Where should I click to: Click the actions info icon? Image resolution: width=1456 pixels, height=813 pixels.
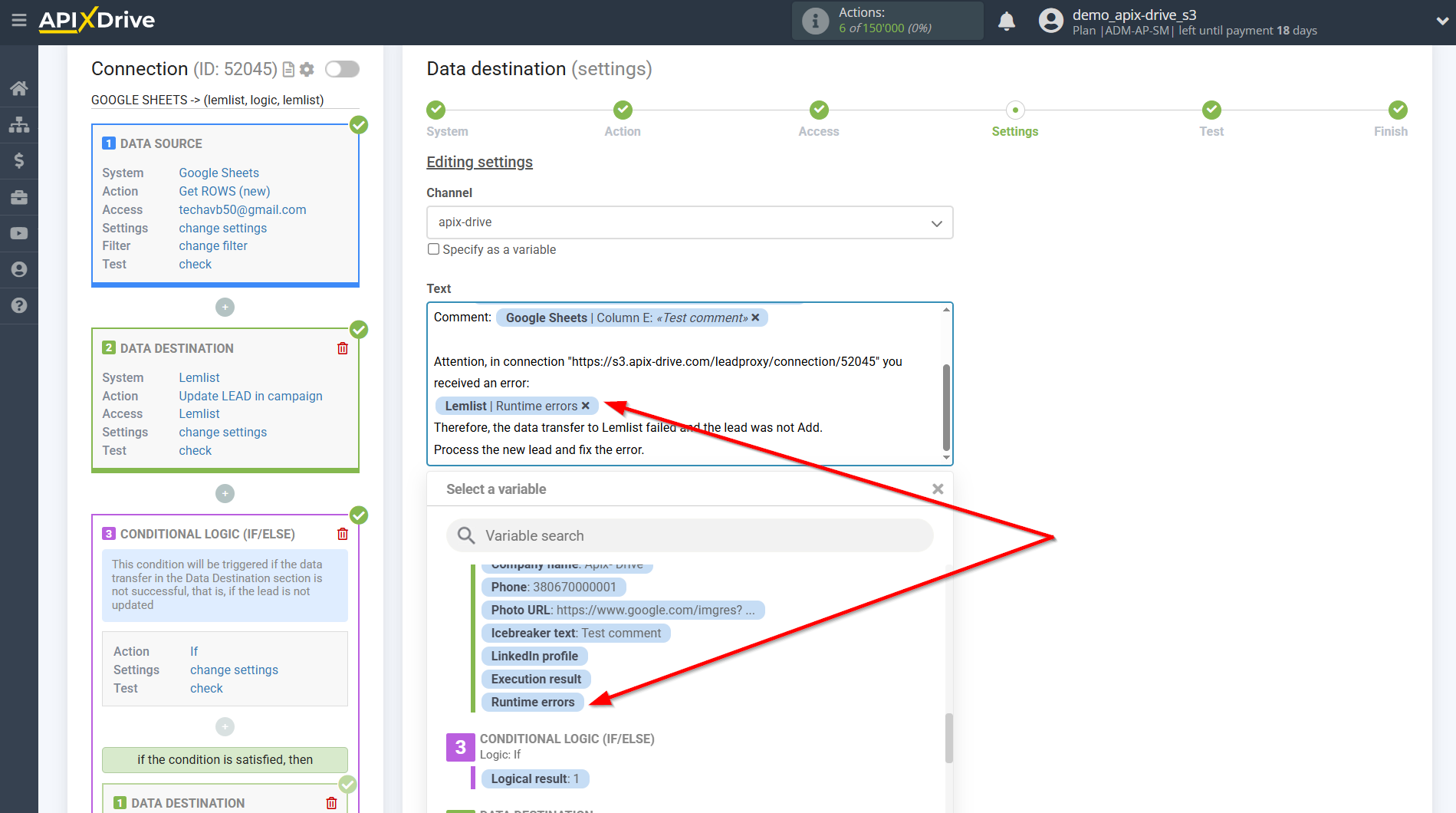(x=816, y=21)
